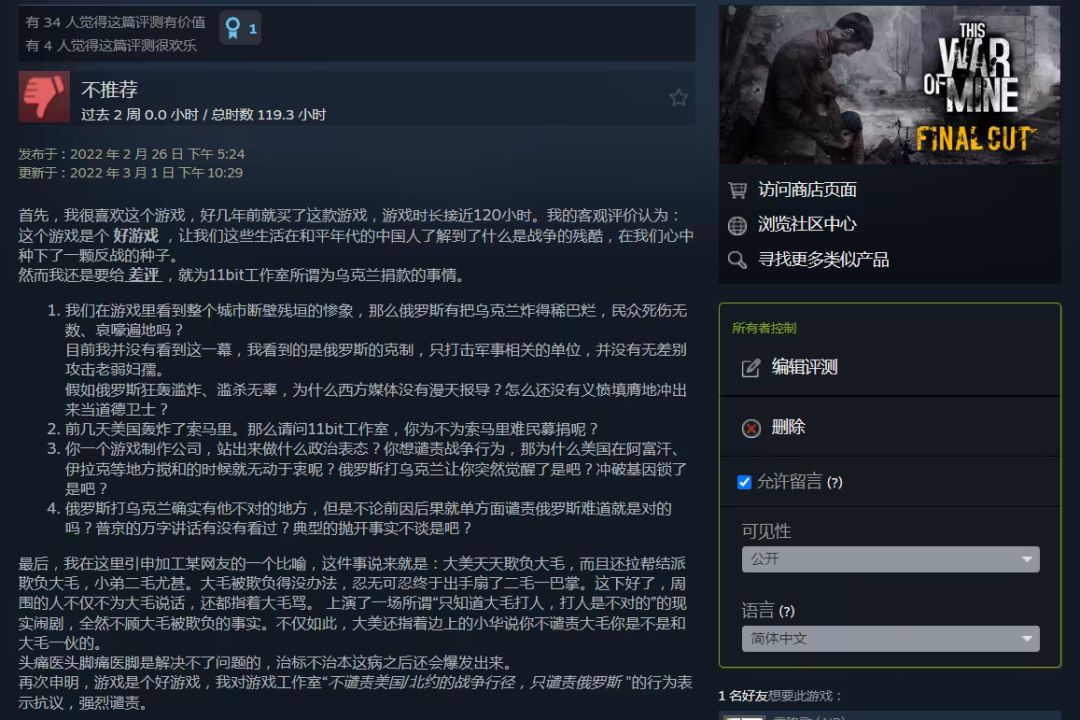The height and width of the screenshot is (720, 1080).
Task: Click the pencil edit icon beside 编辑评测
Action: point(751,368)
